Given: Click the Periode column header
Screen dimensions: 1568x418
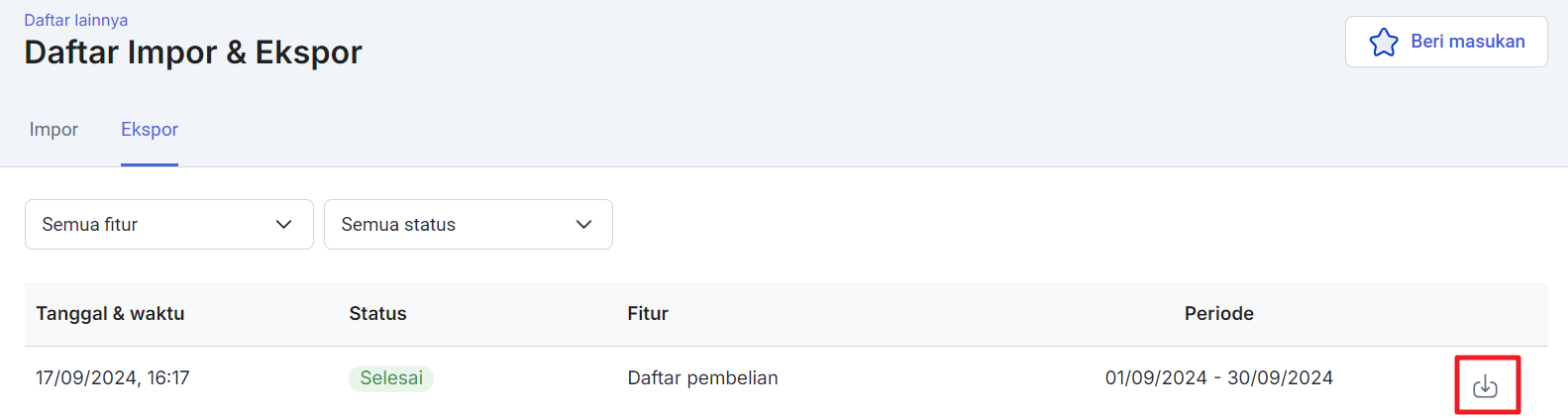Looking at the screenshot, I should pos(1219,314).
